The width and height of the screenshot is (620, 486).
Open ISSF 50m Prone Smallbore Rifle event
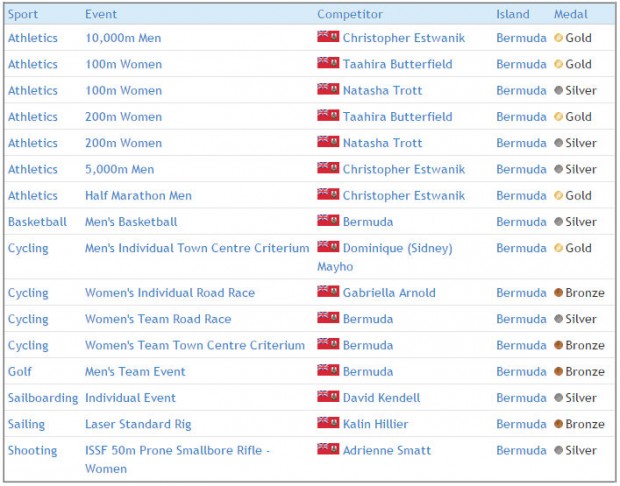point(177,451)
